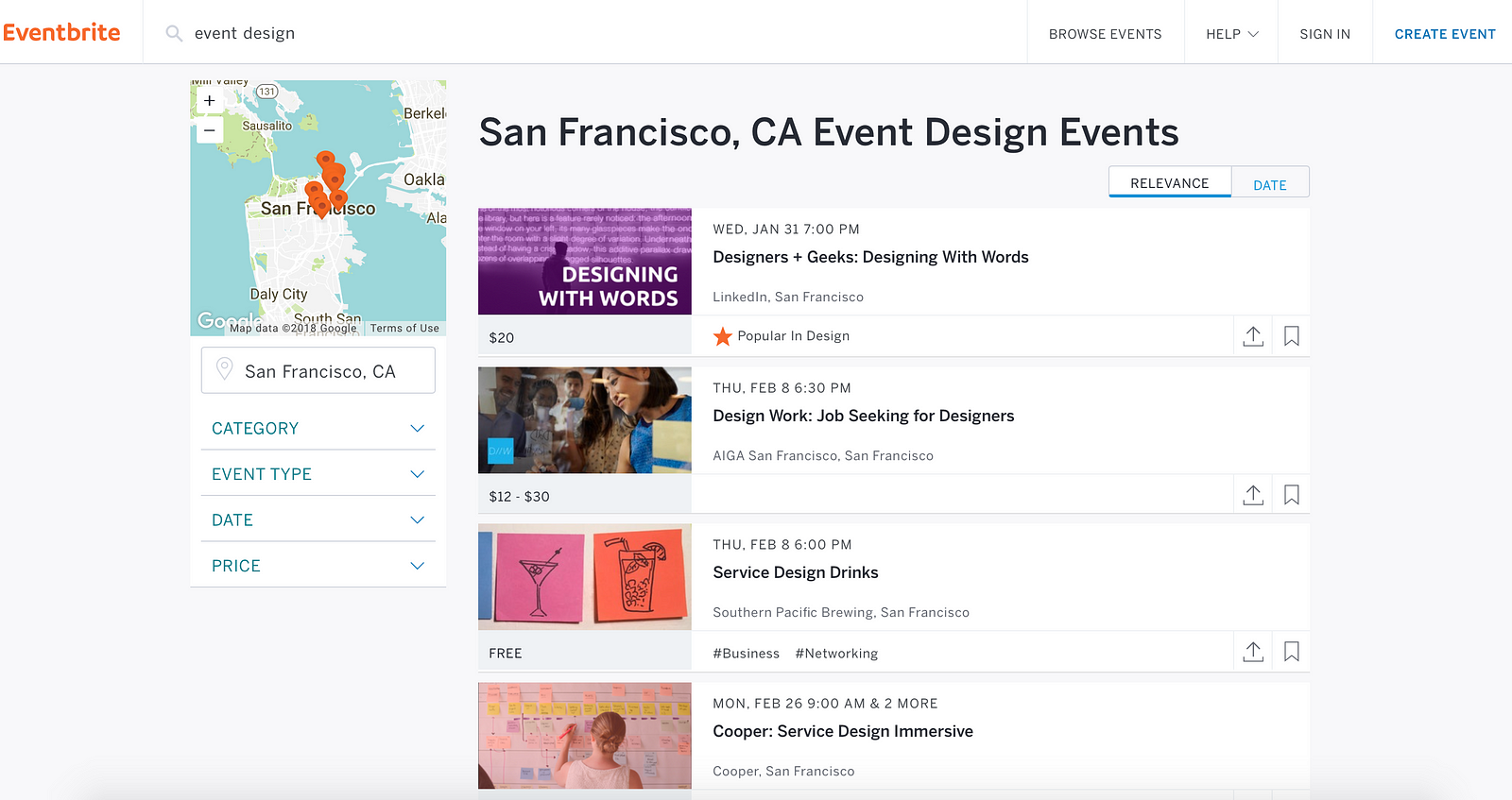The height and width of the screenshot is (800, 1512).
Task: Open Design Work: Job Seeking for Designers
Action: pyautogui.click(x=864, y=416)
